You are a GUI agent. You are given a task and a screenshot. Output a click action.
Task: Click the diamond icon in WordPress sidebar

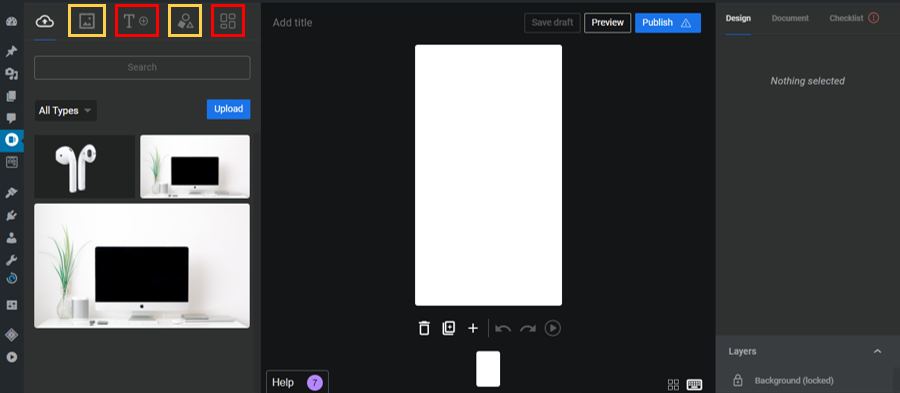(x=11, y=334)
